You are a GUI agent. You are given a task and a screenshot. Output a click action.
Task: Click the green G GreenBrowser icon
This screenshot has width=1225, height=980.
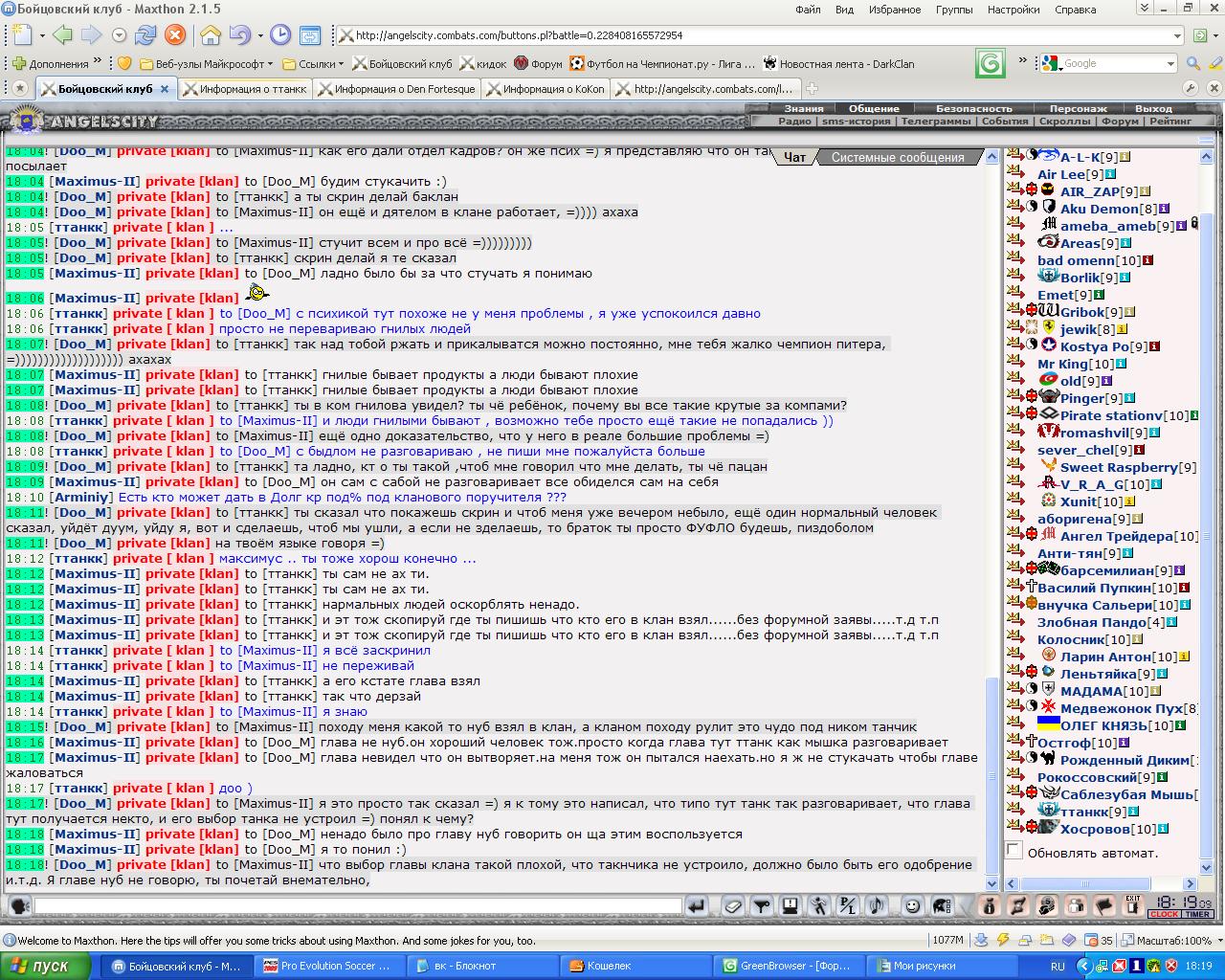(x=991, y=63)
